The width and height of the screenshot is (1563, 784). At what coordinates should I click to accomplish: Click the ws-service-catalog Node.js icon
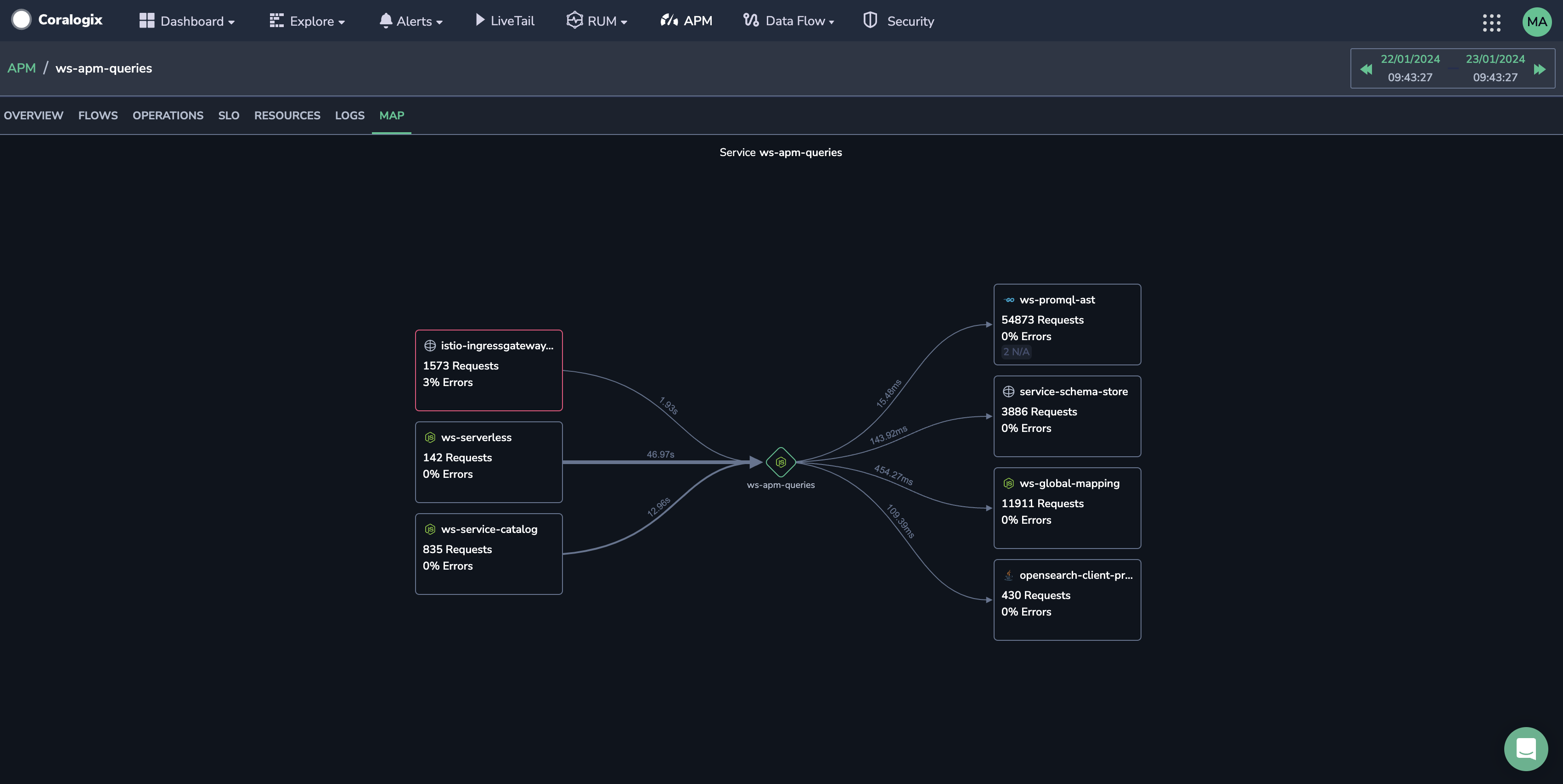pos(430,529)
